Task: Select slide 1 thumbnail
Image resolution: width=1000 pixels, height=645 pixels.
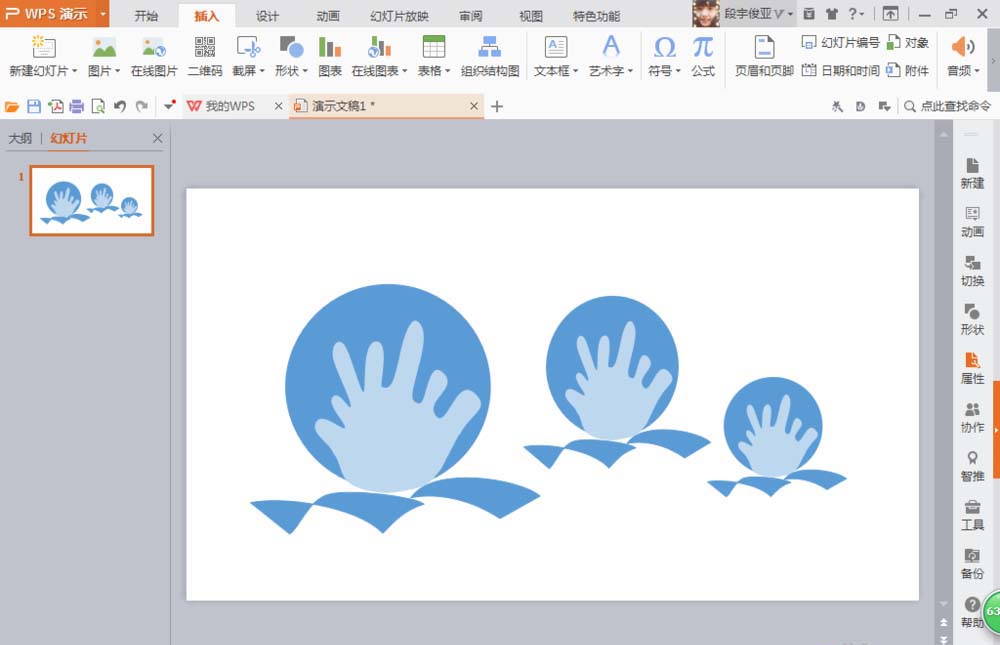Action: tap(92, 200)
